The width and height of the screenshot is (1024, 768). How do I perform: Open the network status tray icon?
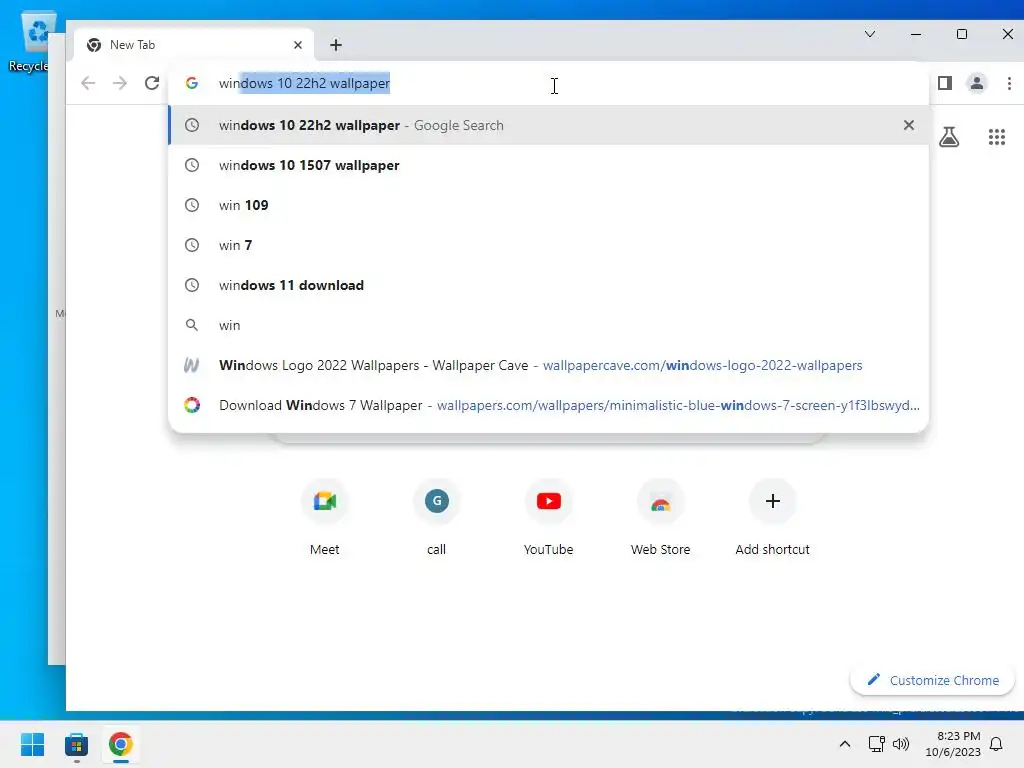[x=876, y=744]
